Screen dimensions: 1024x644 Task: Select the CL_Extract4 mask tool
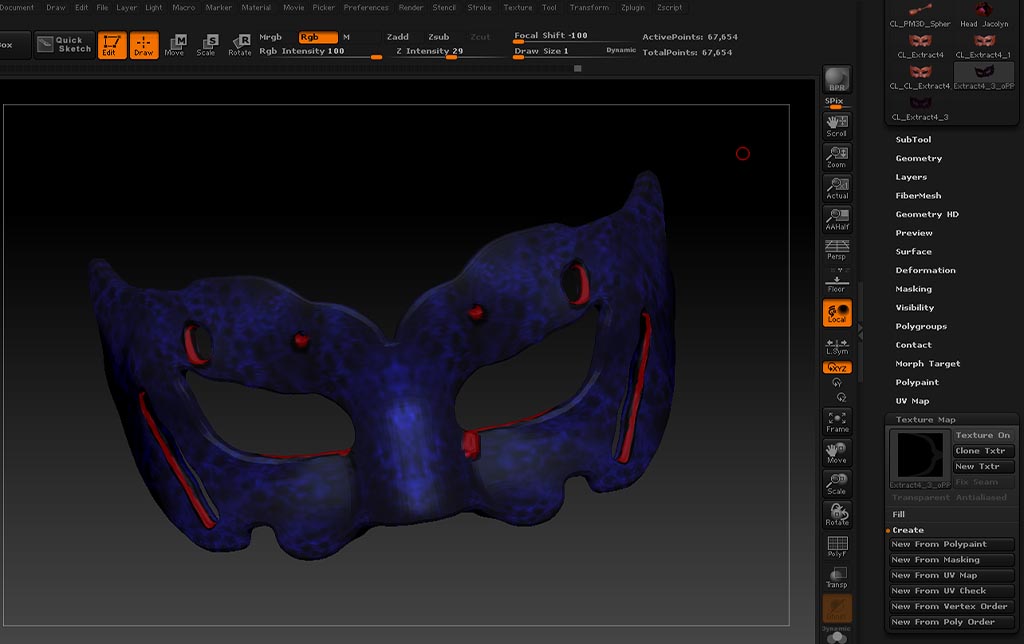[x=920, y=46]
